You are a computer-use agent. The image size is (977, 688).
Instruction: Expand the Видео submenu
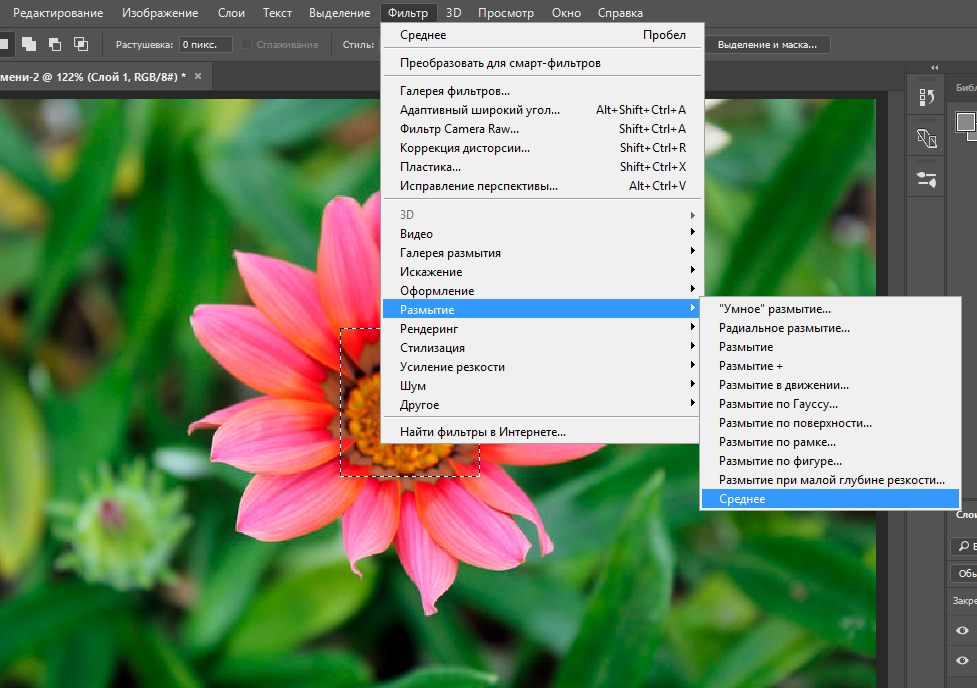point(542,234)
